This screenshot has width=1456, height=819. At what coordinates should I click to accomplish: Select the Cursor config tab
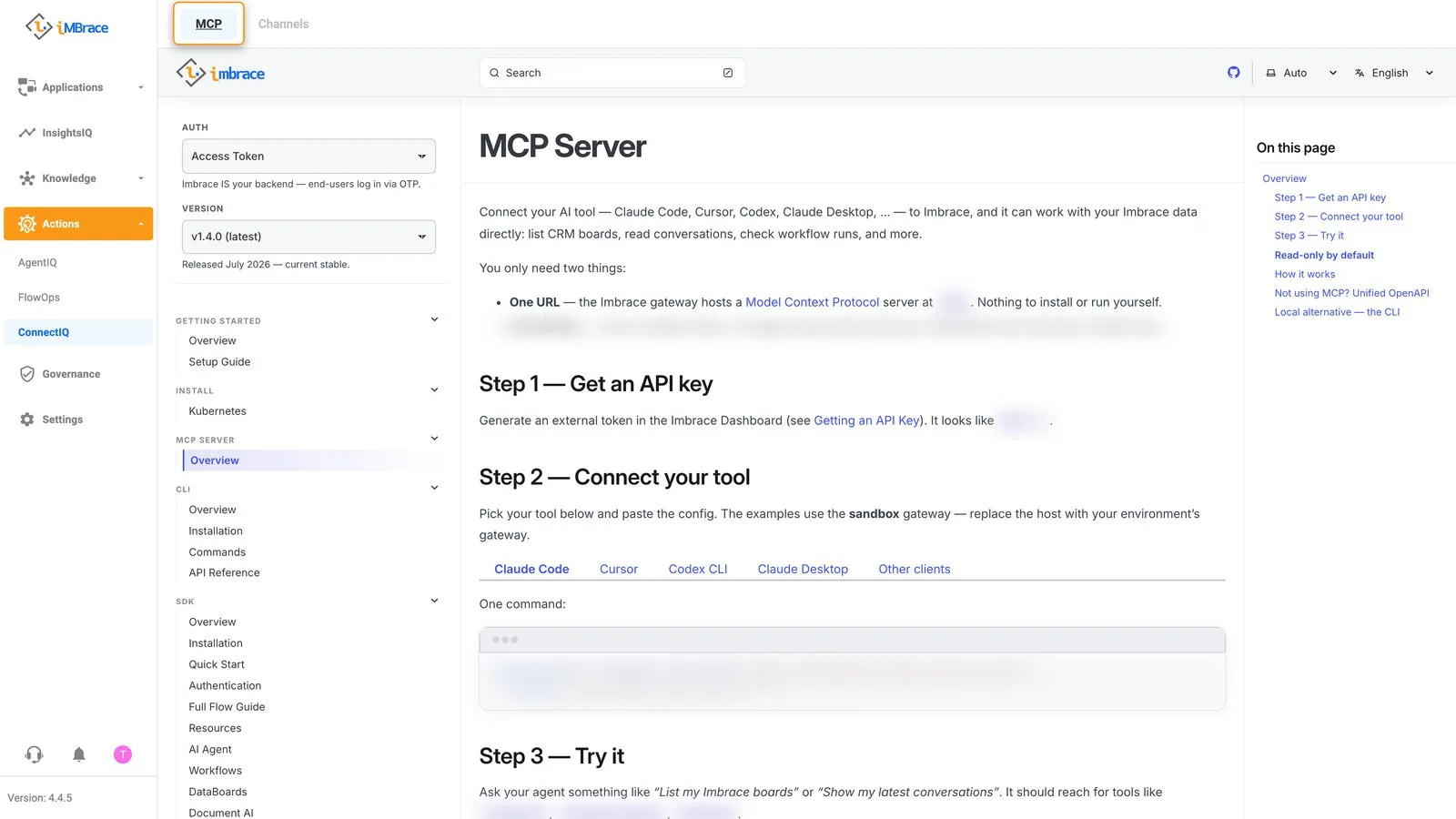tap(619, 569)
